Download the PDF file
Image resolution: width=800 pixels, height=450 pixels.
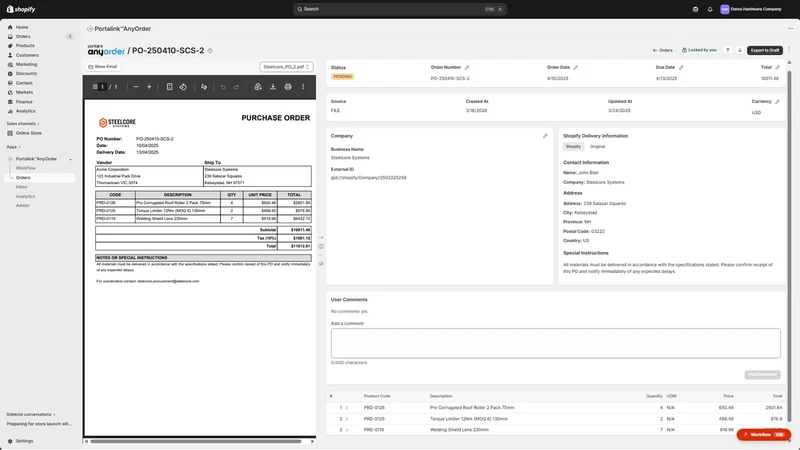273,87
